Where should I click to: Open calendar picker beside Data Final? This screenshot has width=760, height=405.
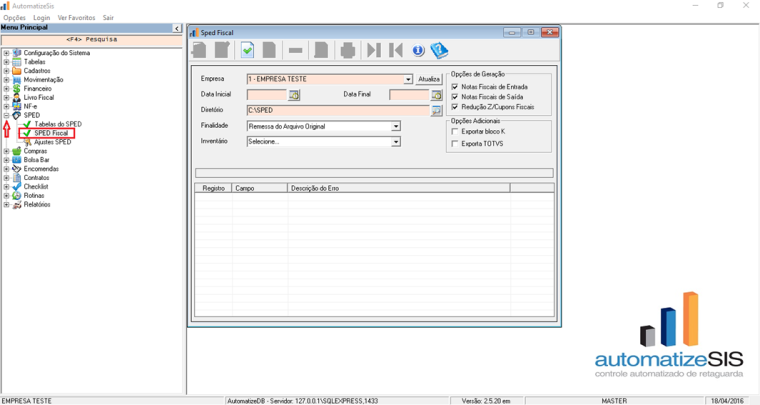coord(436,95)
